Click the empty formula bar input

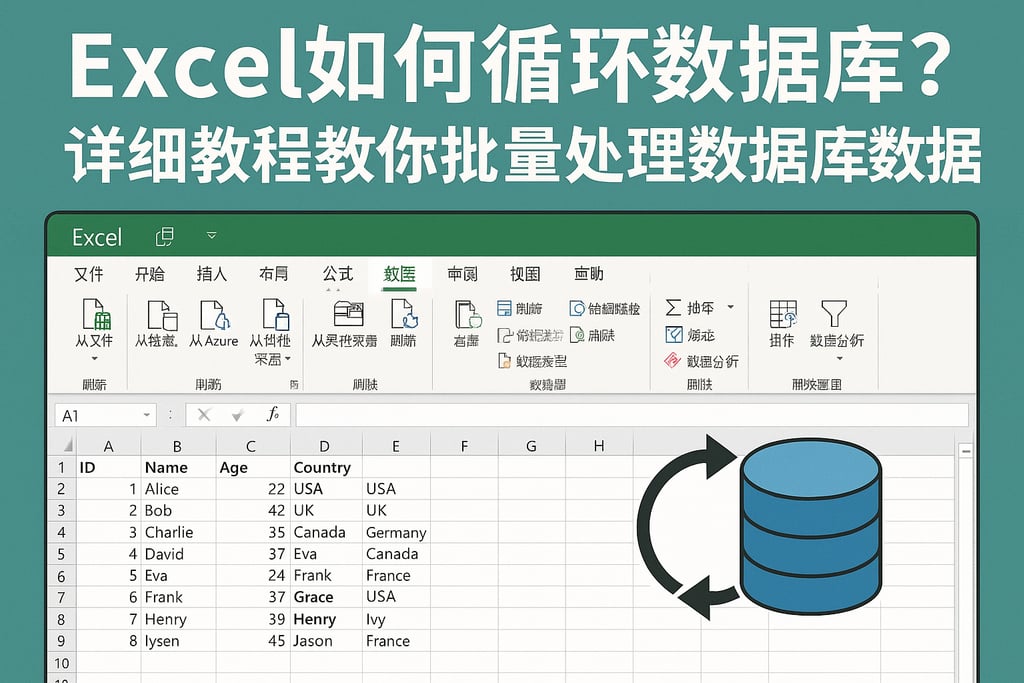tap(632, 415)
